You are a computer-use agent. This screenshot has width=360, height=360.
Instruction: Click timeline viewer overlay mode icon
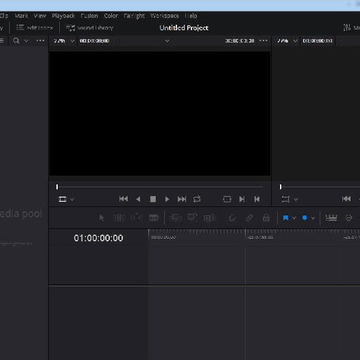coord(286,199)
